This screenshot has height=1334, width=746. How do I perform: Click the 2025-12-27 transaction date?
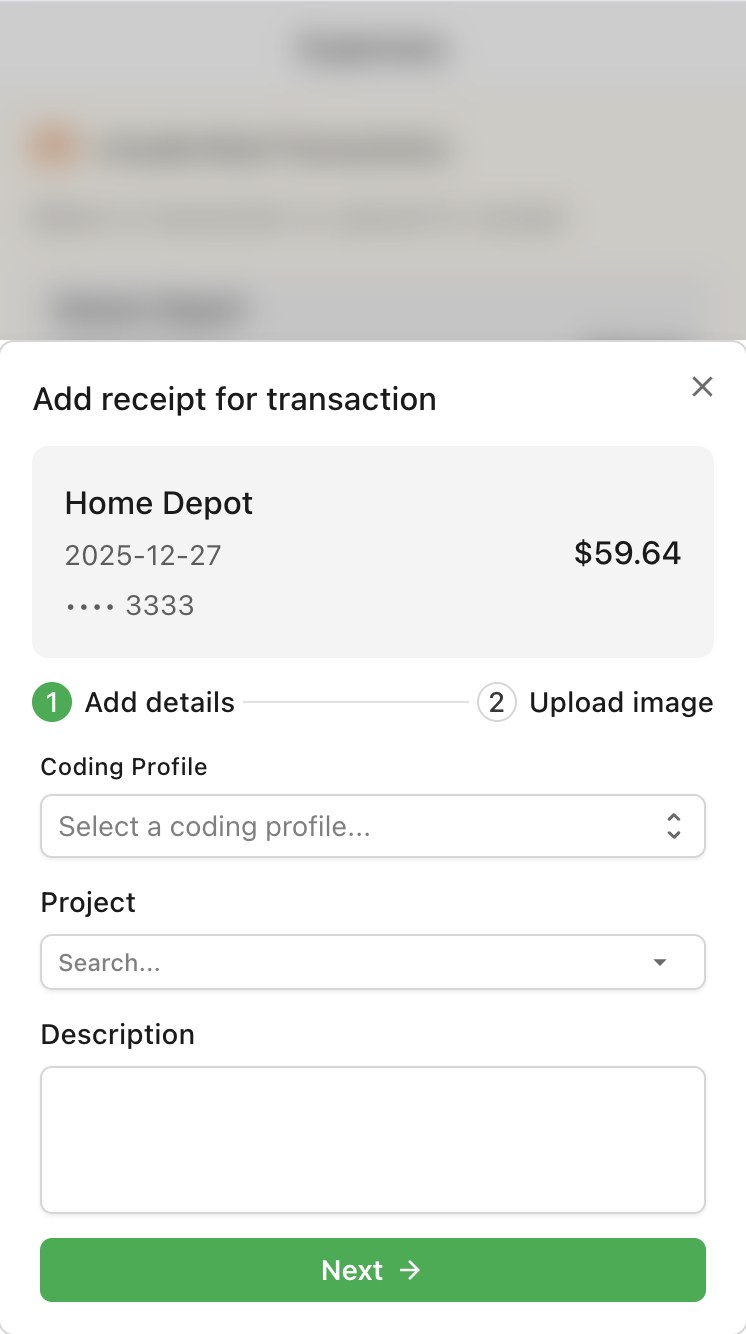click(143, 555)
